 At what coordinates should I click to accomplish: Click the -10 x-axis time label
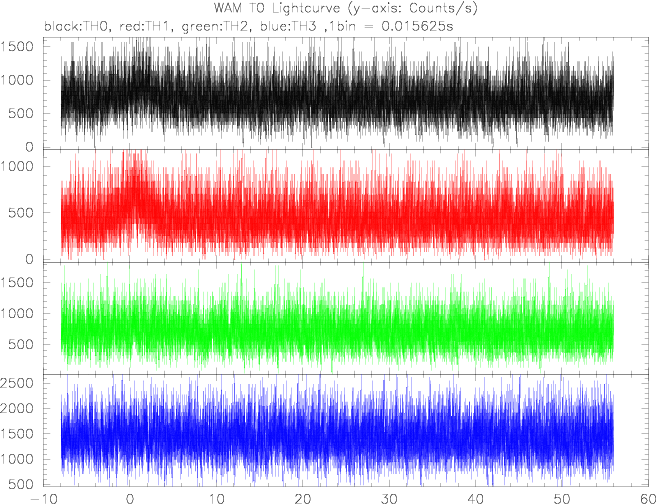(x=43, y=499)
